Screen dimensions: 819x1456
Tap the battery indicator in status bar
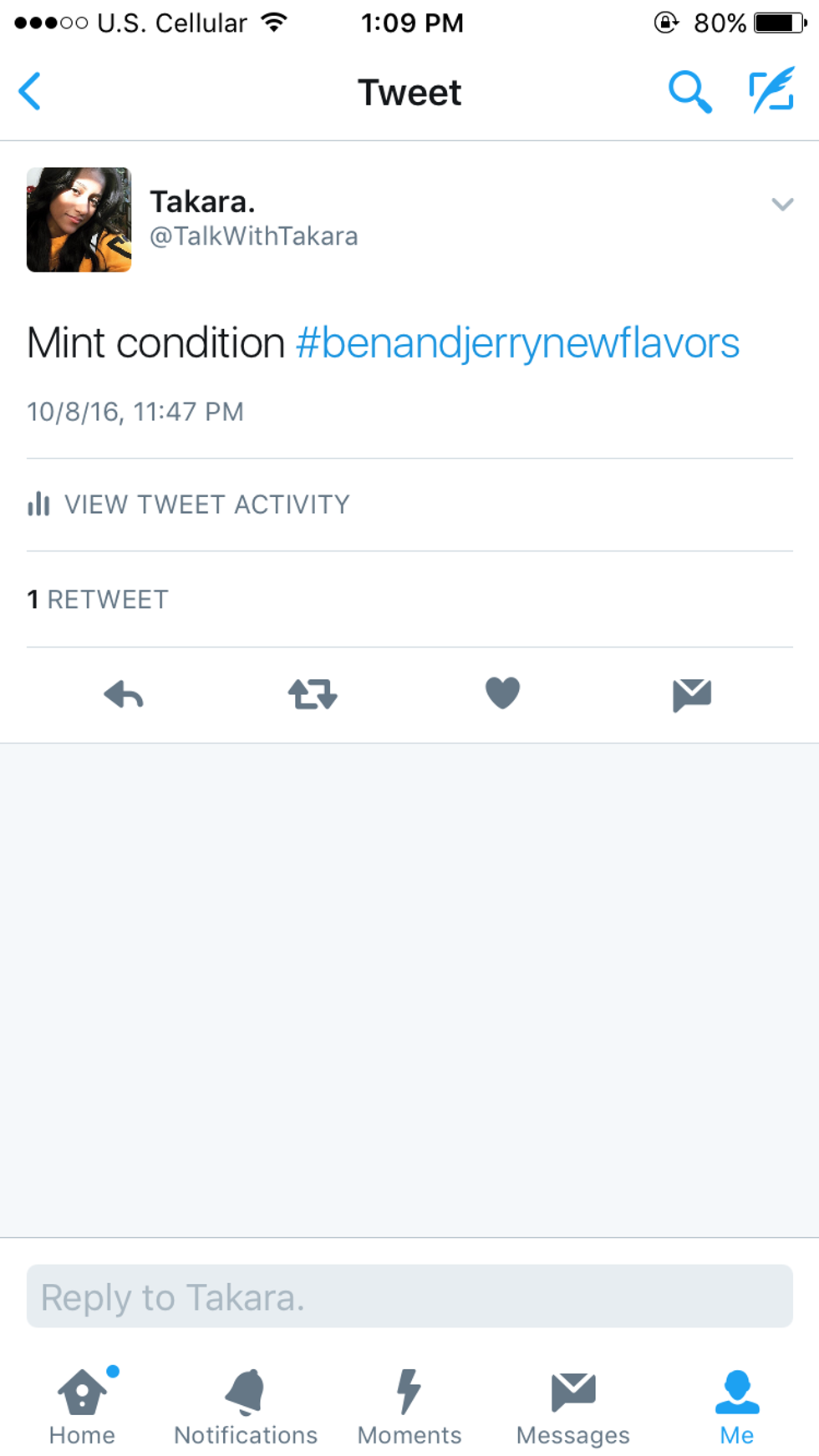[x=781, y=23]
